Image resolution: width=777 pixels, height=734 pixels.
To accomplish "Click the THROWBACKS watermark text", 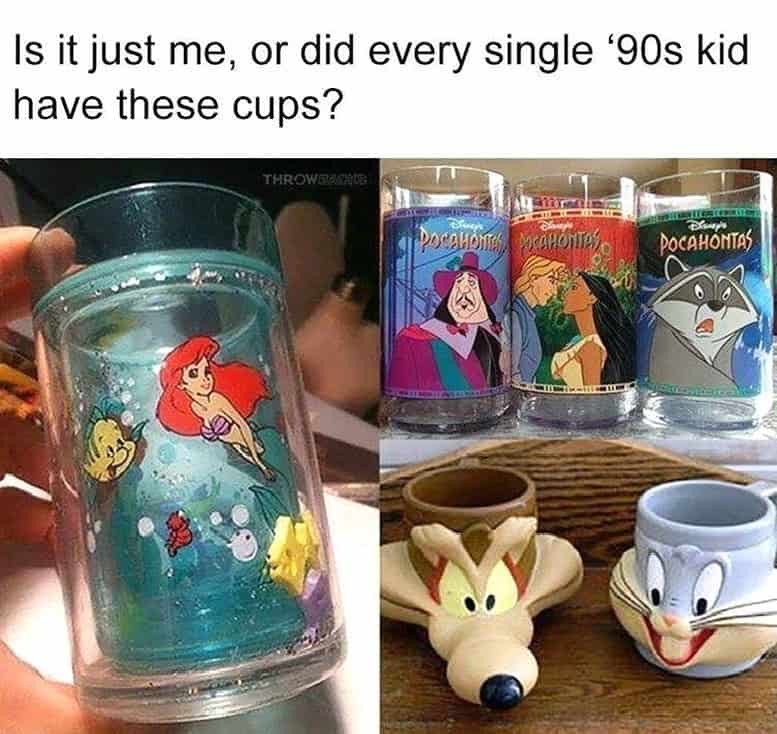I will pos(315,179).
